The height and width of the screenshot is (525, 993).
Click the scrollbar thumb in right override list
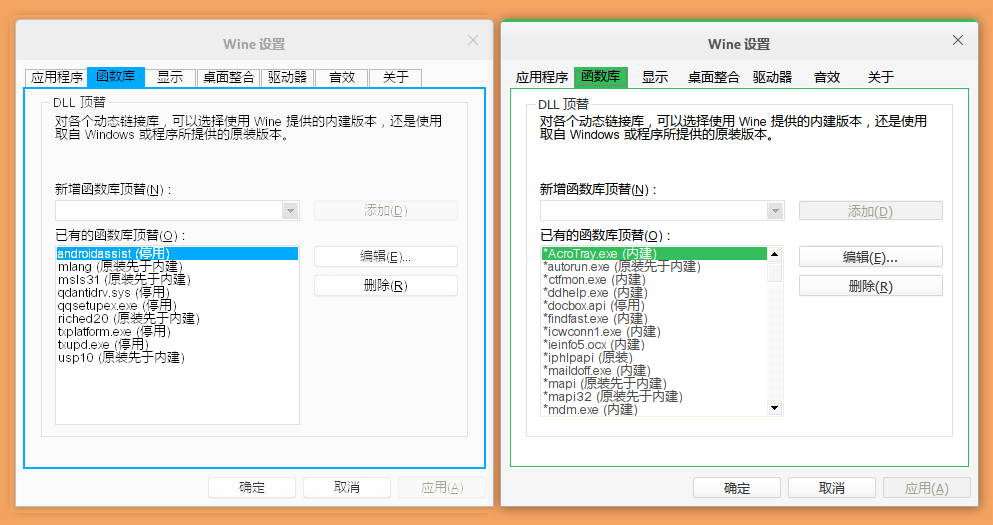coord(774,272)
